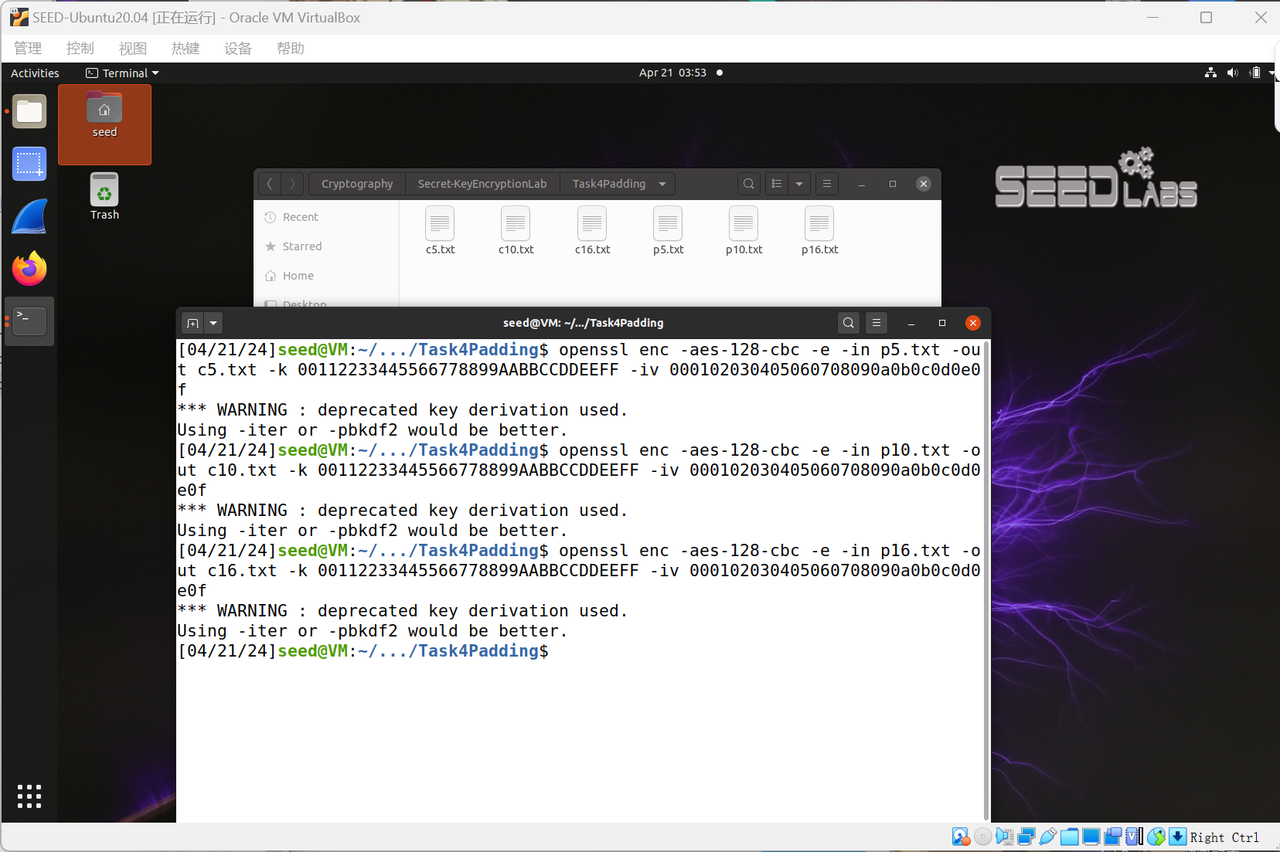Click VirtualBox optical disk status icon

[983, 837]
